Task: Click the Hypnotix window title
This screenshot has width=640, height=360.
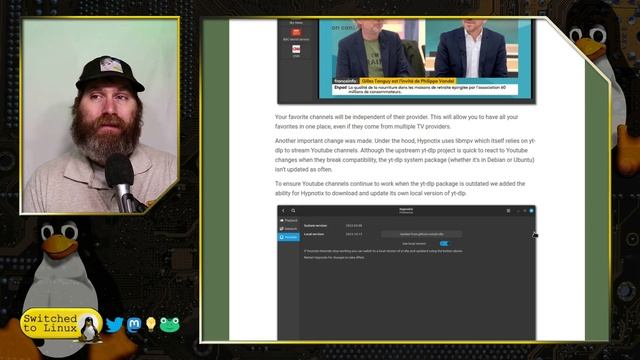Action: pos(406,210)
